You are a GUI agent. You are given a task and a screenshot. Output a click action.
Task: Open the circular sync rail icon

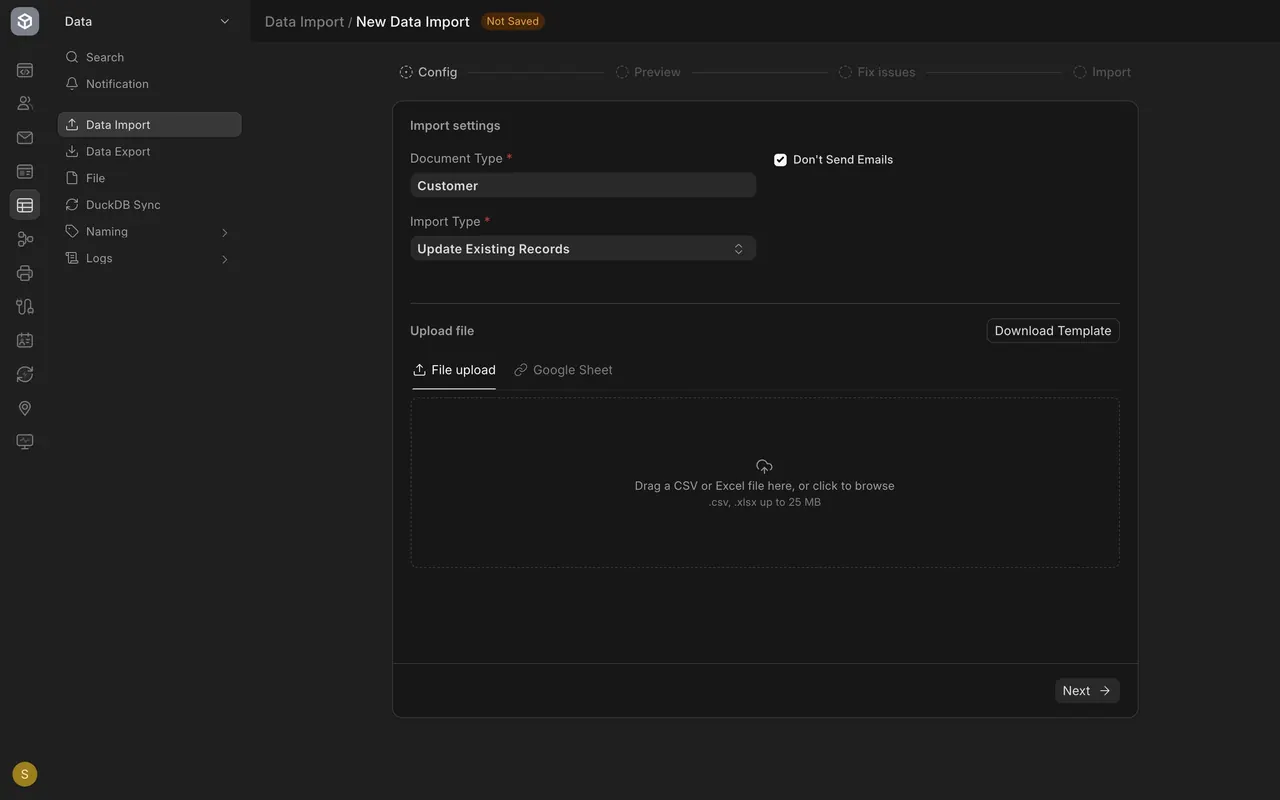pyautogui.click(x=25, y=374)
